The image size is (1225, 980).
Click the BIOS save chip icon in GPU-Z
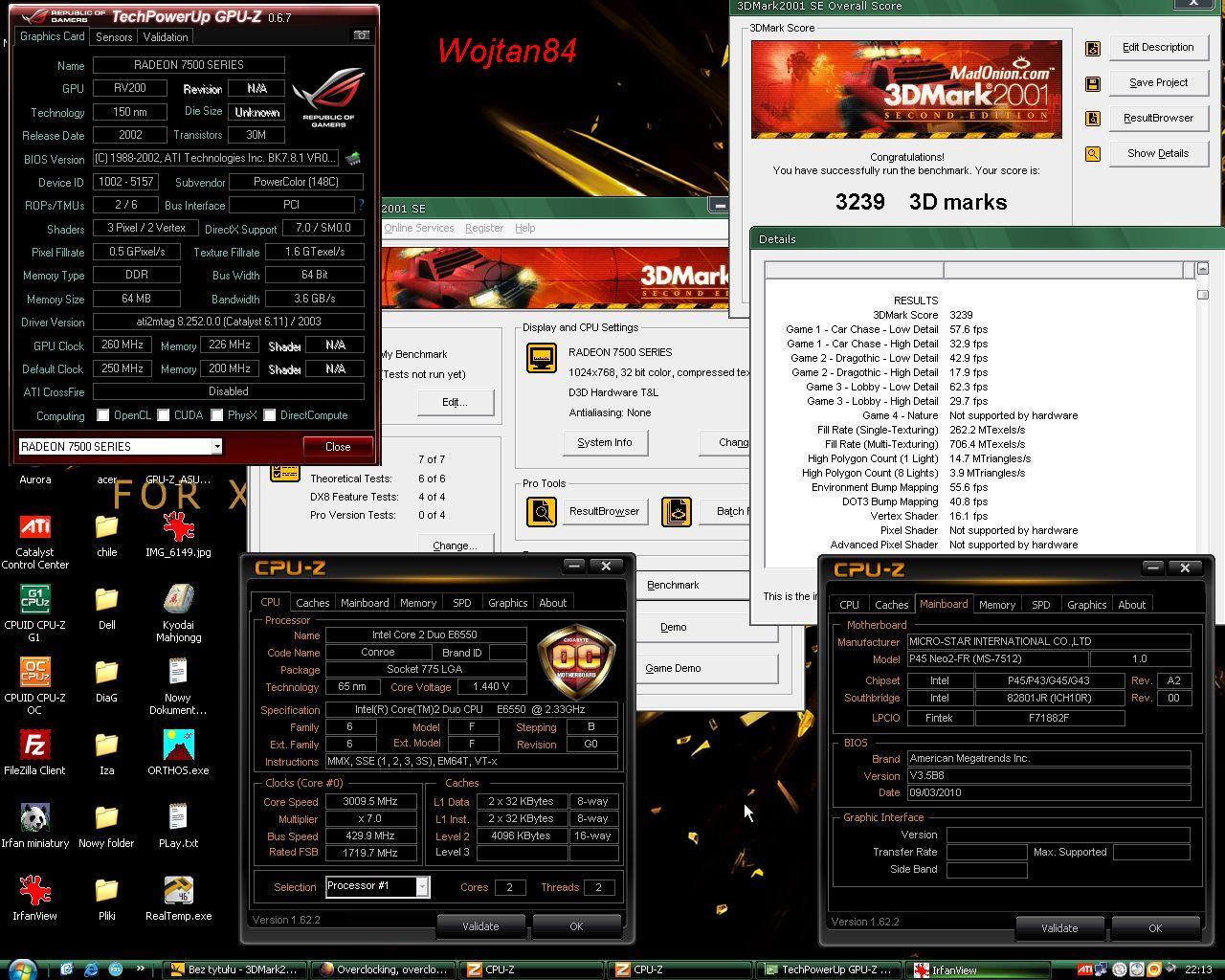(353, 158)
